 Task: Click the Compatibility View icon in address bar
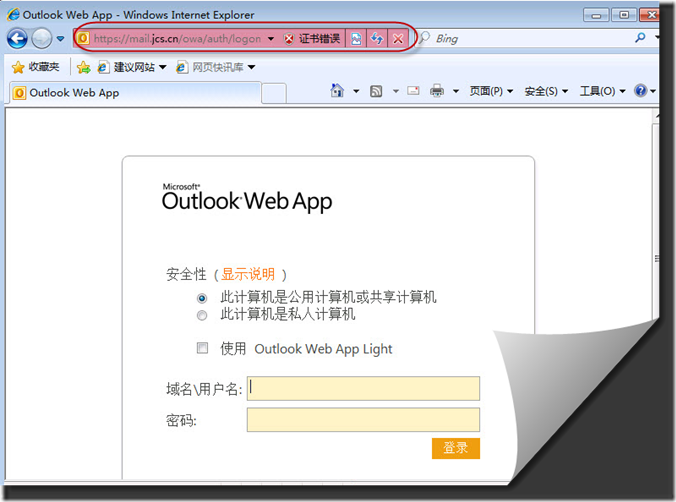point(356,39)
